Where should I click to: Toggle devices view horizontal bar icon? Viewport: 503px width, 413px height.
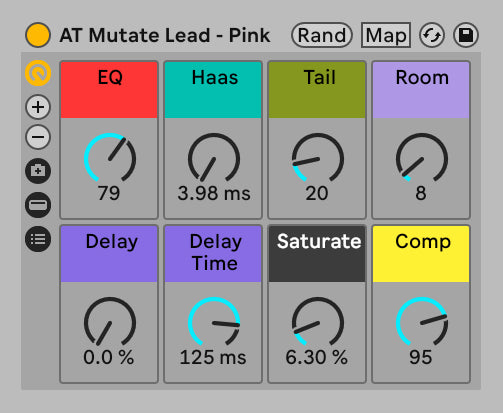coord(38,205)
